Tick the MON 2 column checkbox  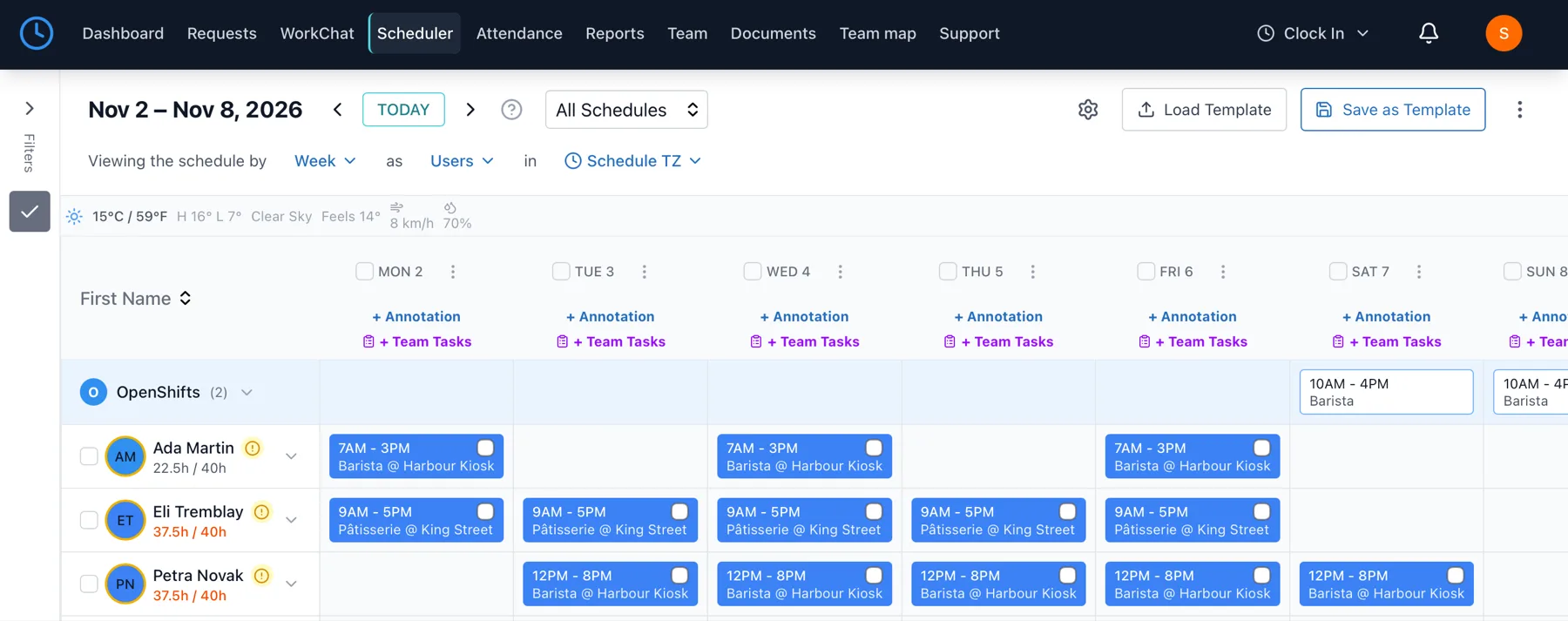[365, 271]
